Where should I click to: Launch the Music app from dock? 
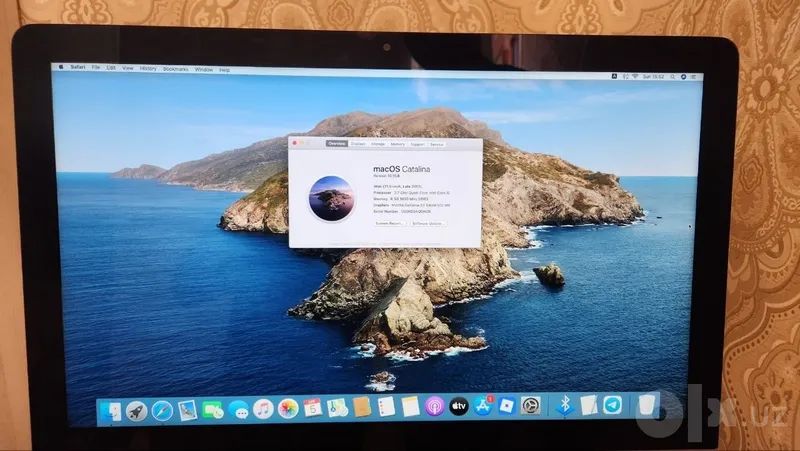(x=263, y=409)
